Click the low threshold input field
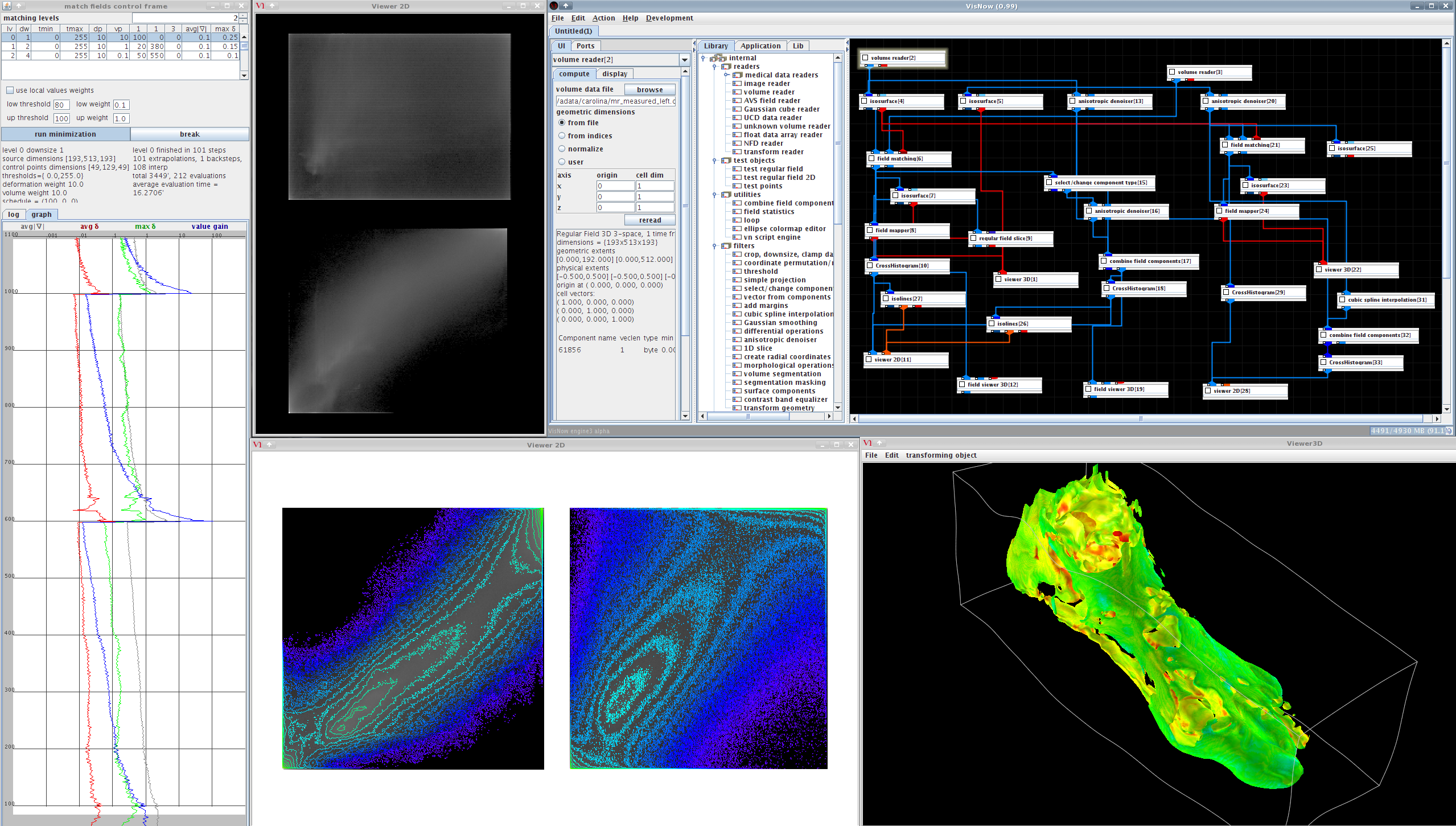The height and width of the screenshot is (826, 1456). (61, 105)
